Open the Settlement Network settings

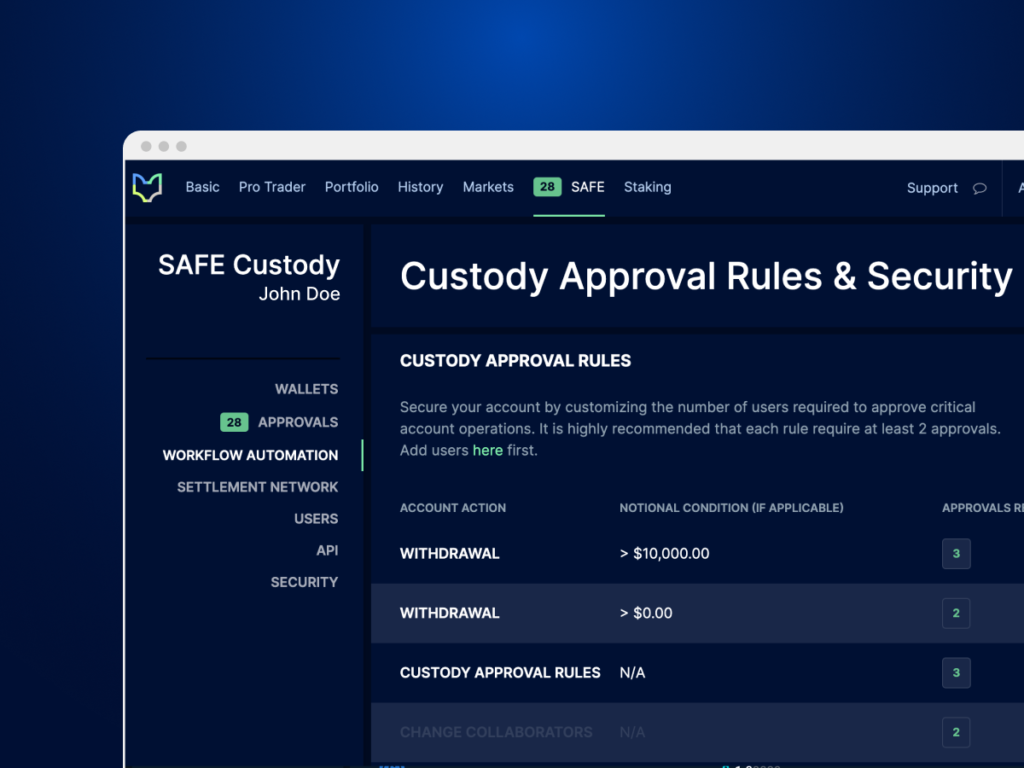(x=257, y=487)
